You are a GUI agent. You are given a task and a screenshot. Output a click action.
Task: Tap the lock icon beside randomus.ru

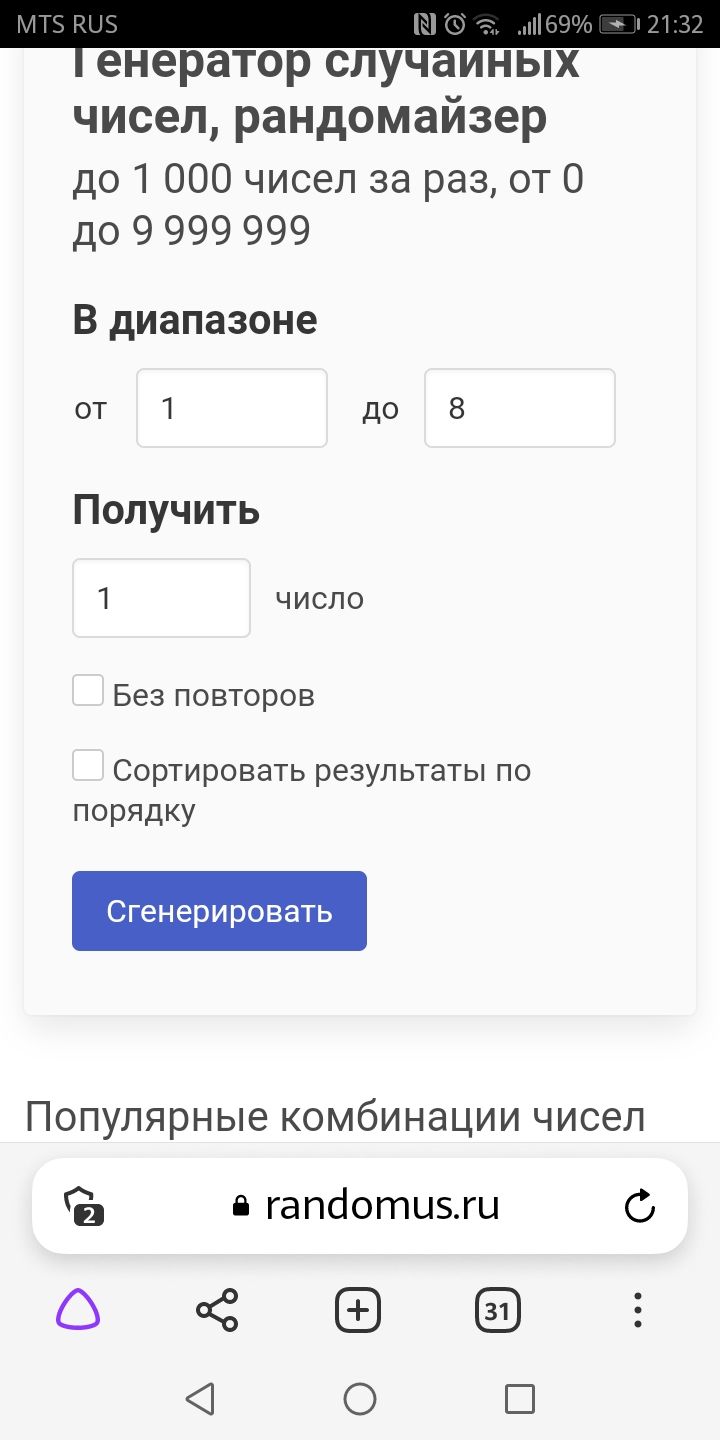coord(240,1207)
